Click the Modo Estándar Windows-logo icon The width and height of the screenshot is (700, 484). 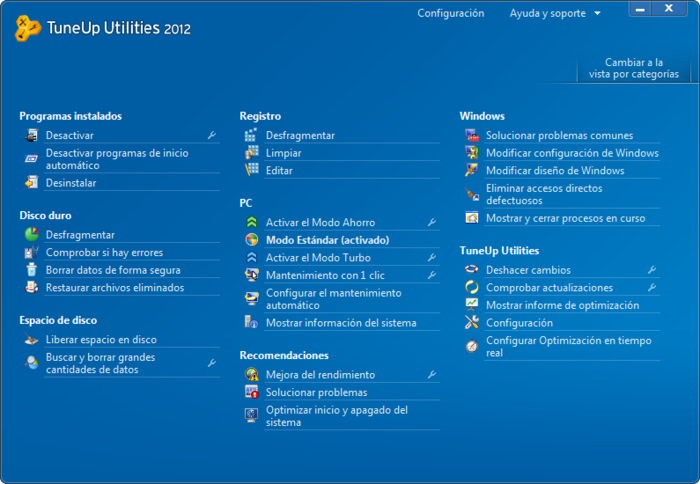pyautogui.click(x=251, y=240)
